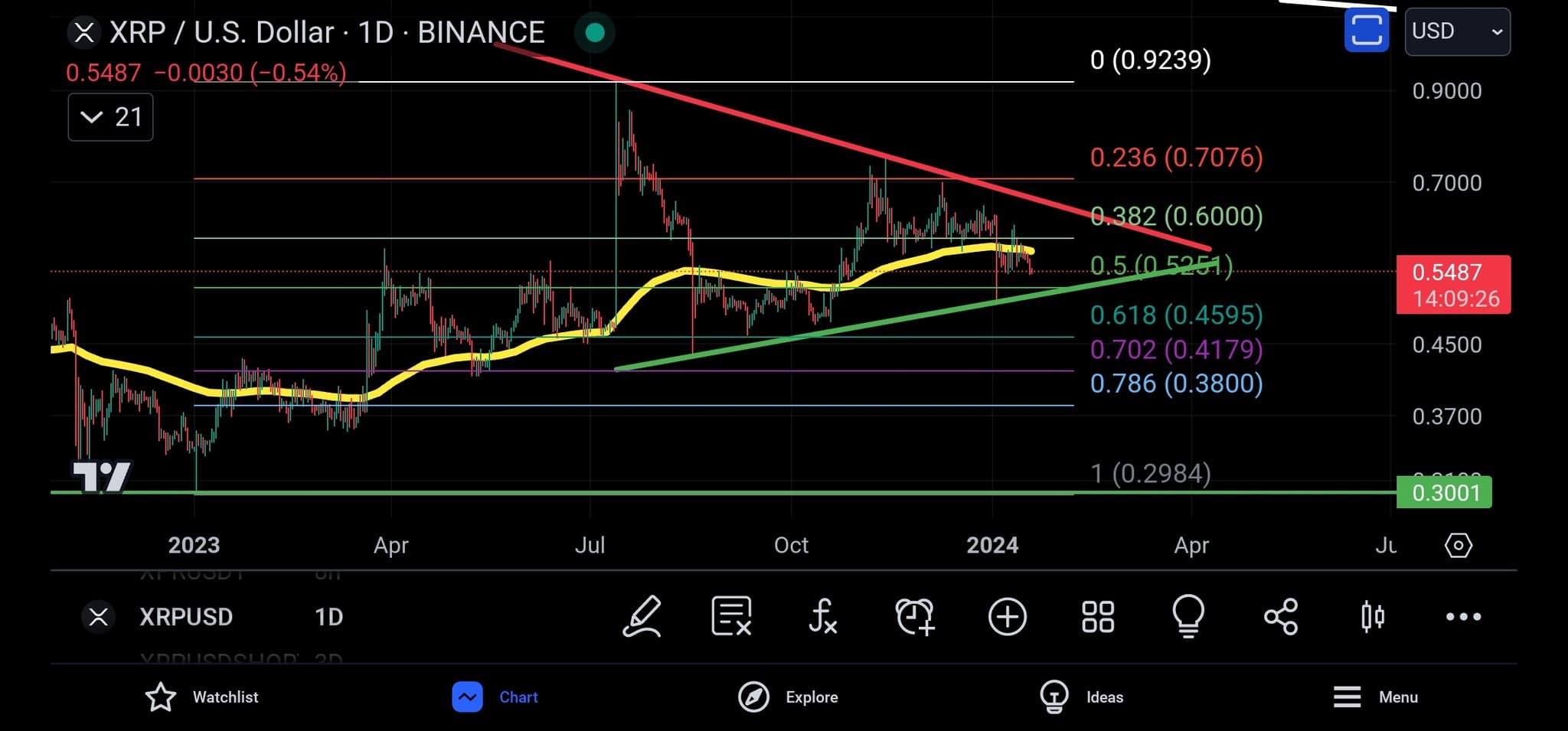
Task: Open the three-dots more options
Action: [1463, 616]
